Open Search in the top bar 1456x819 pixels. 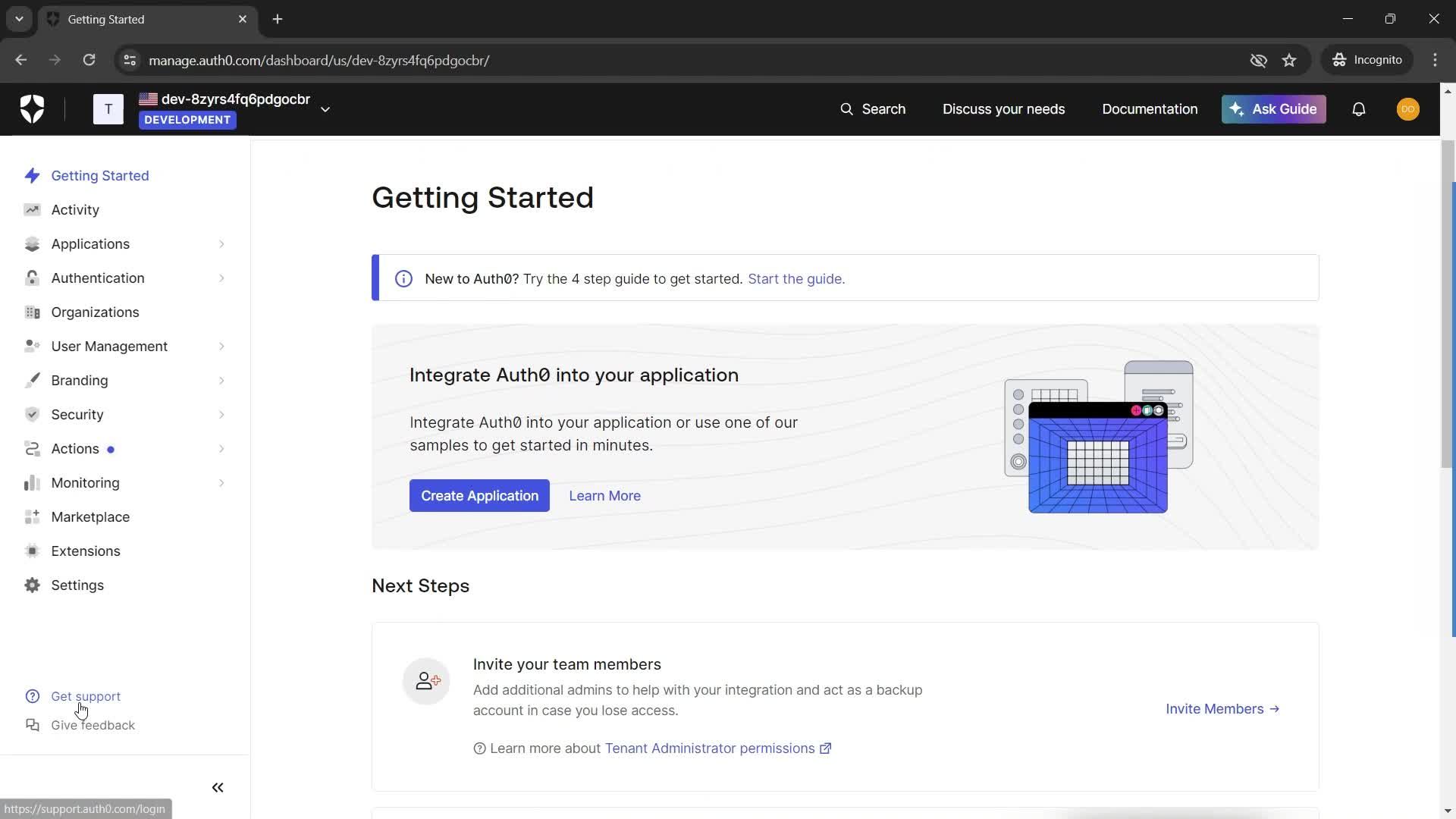(x=873, y=109)
